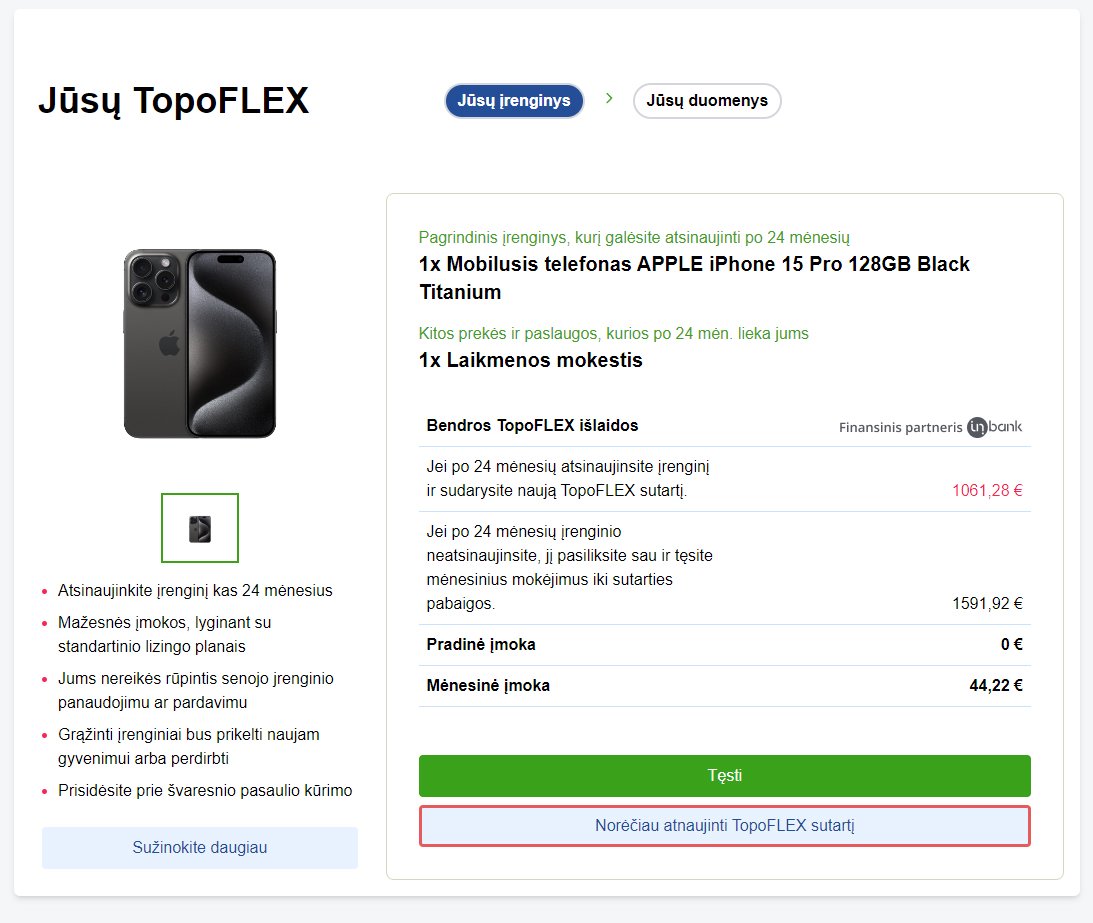1093x923 pixels.
Task: Click the Bendros TopoFLEX išlaidos heading
Action: (x=533, y=426)
